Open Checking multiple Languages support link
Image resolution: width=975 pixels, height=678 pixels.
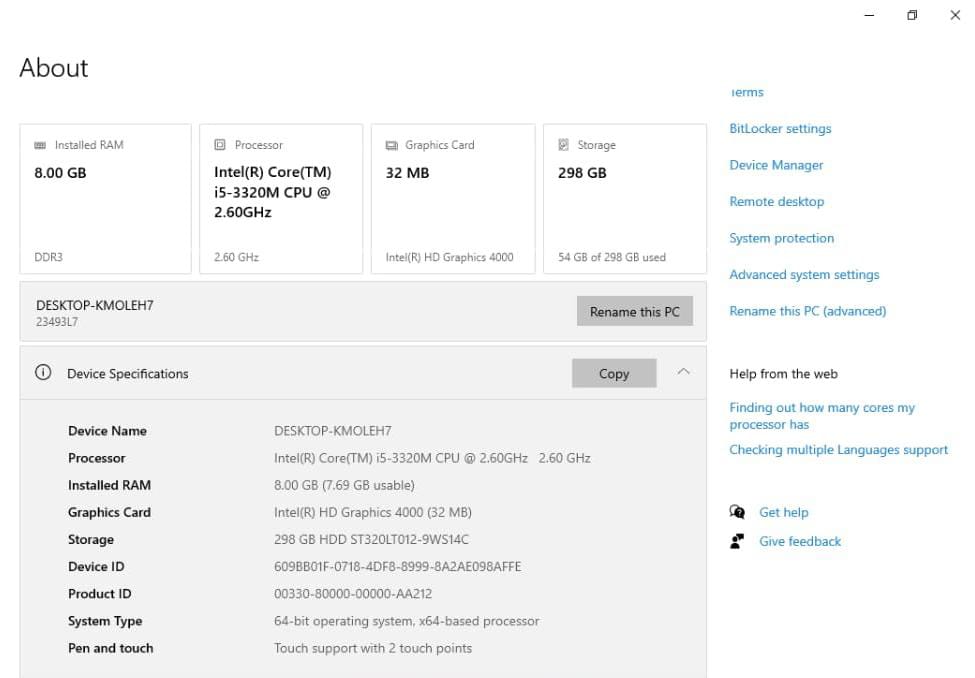click(838, 450)
